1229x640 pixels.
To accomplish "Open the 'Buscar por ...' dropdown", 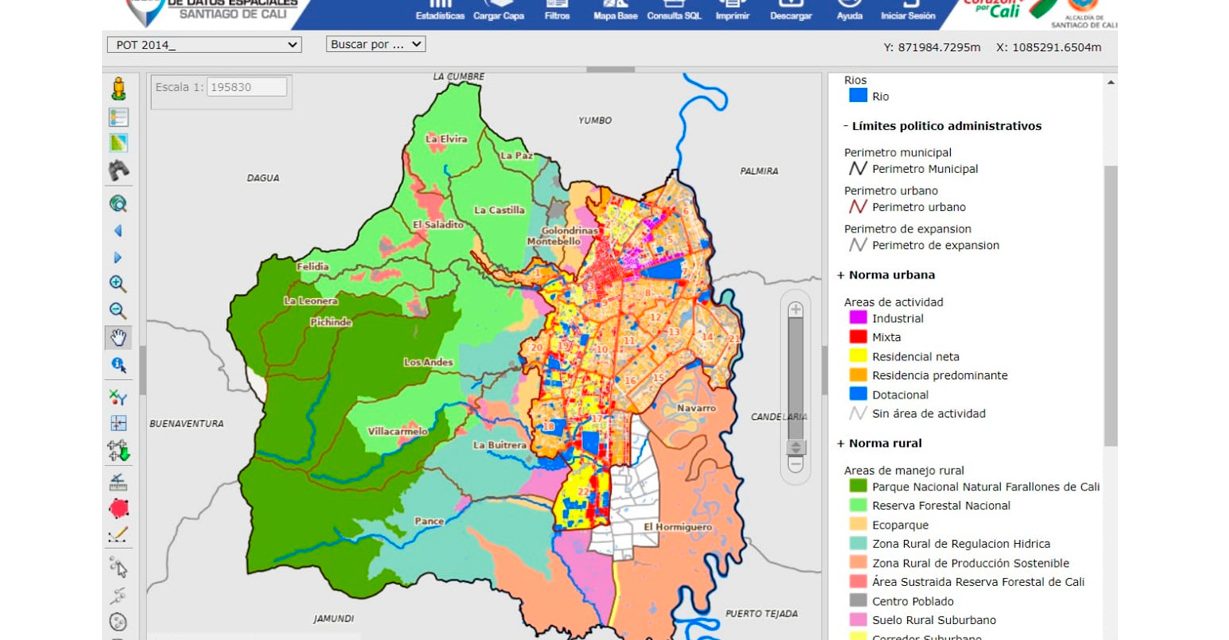I will click(376, 44).
